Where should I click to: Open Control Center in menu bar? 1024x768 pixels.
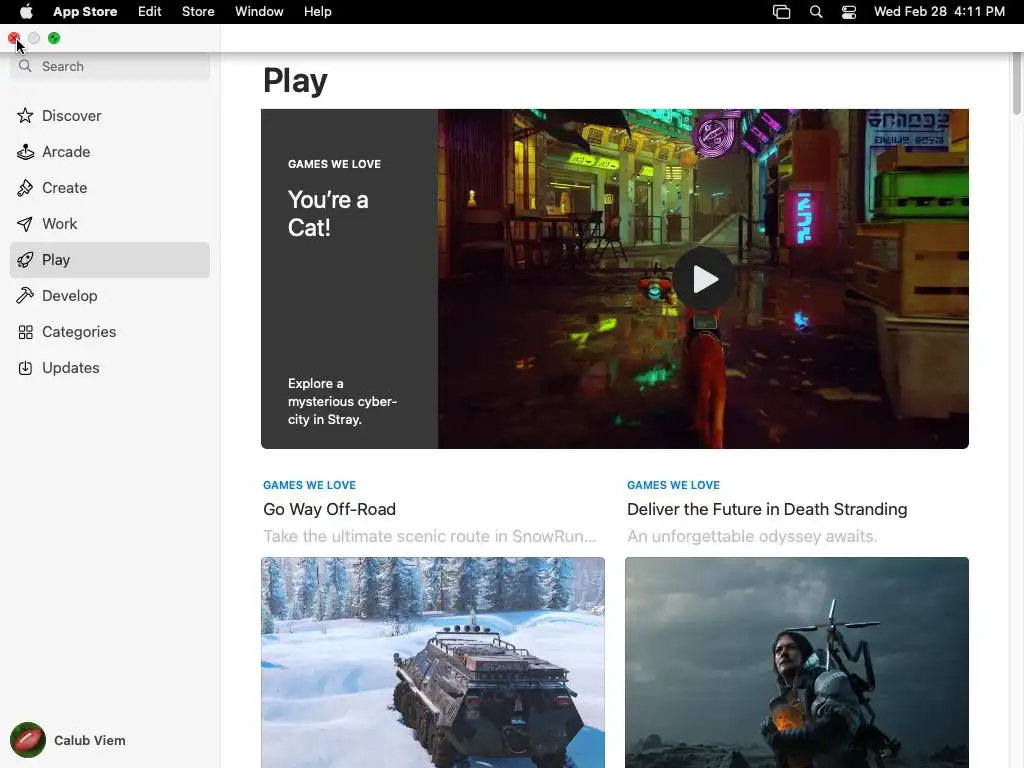click(848, 12)
